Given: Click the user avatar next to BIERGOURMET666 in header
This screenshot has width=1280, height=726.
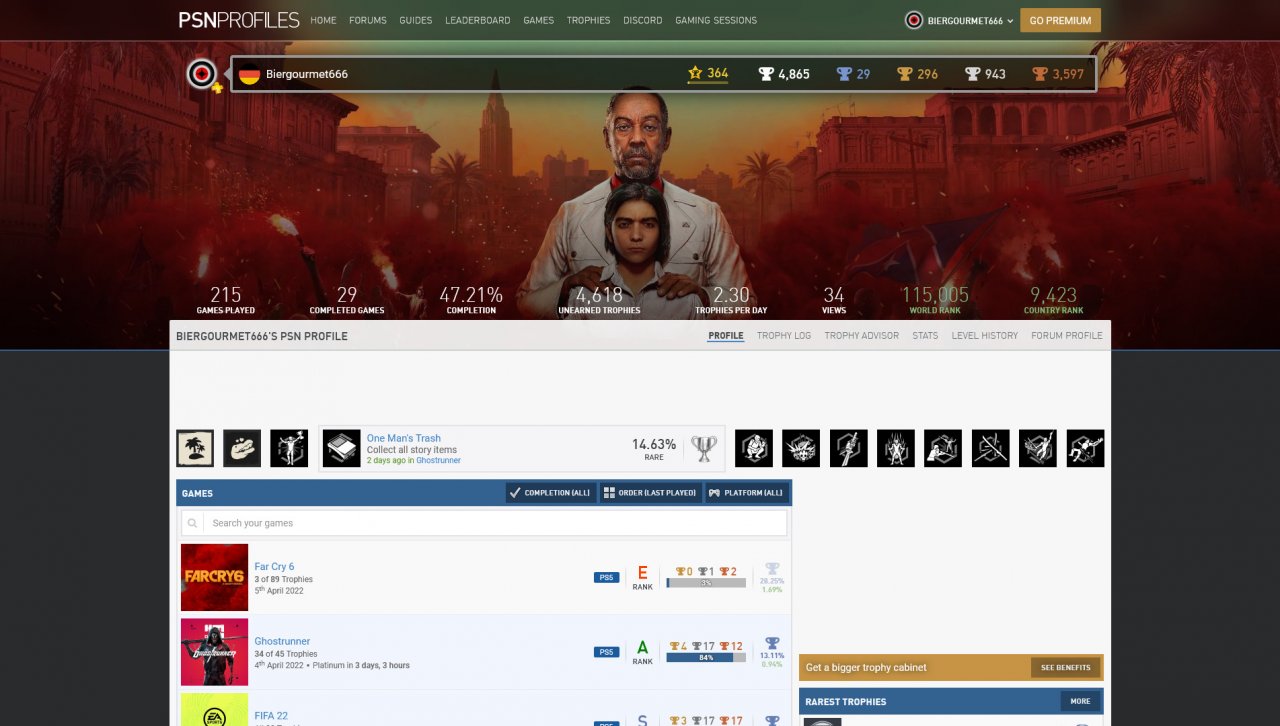Looking at the screenshot, I should click(x=913, y=20).
